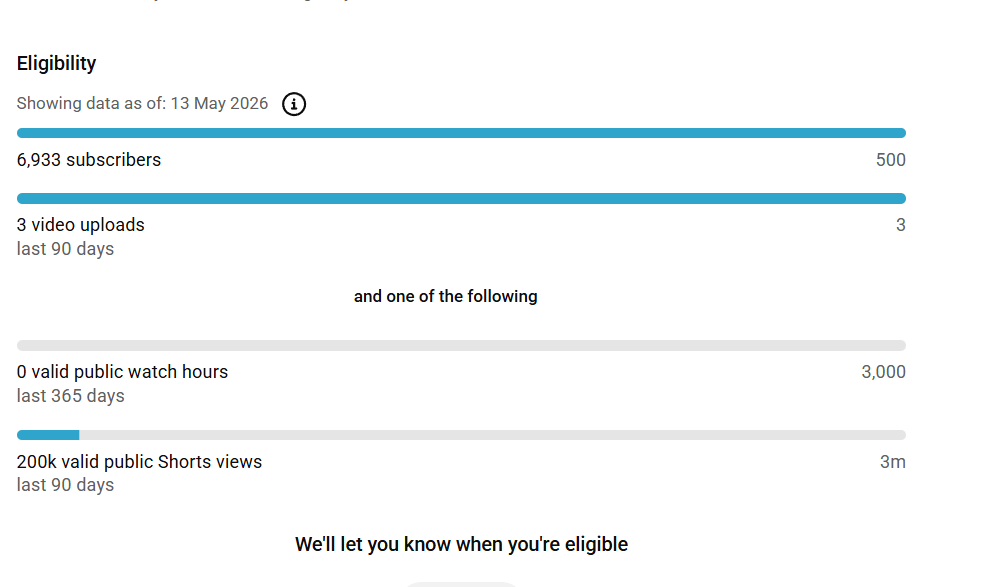The image size is (998, 587).
Task: Click the subscribers progress bar
Action: [x=461, y=133]
